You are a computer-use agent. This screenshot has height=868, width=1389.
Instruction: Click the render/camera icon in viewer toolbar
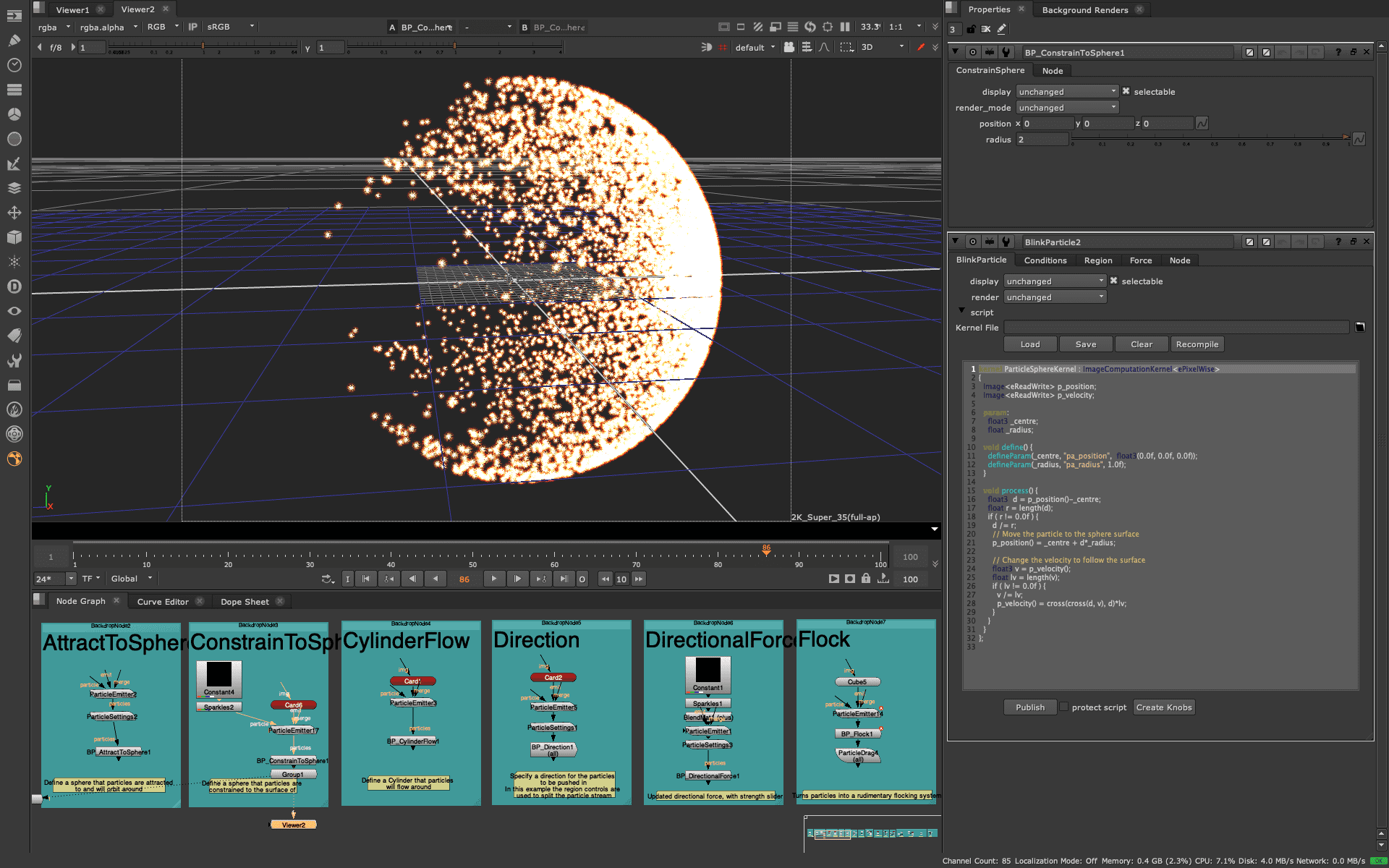pos(789,47)
